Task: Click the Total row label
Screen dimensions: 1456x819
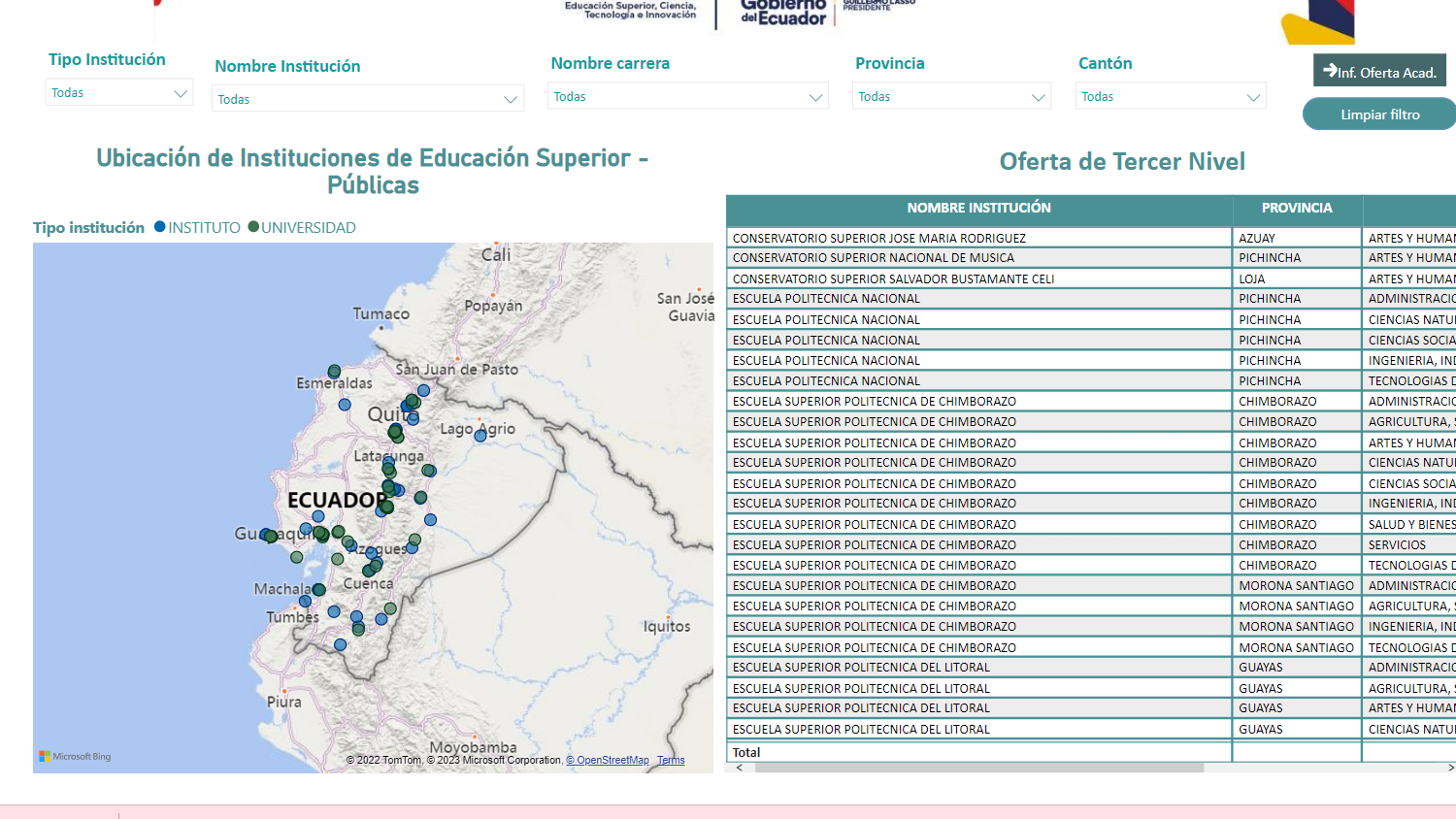Action: click(x=746, y=752)
